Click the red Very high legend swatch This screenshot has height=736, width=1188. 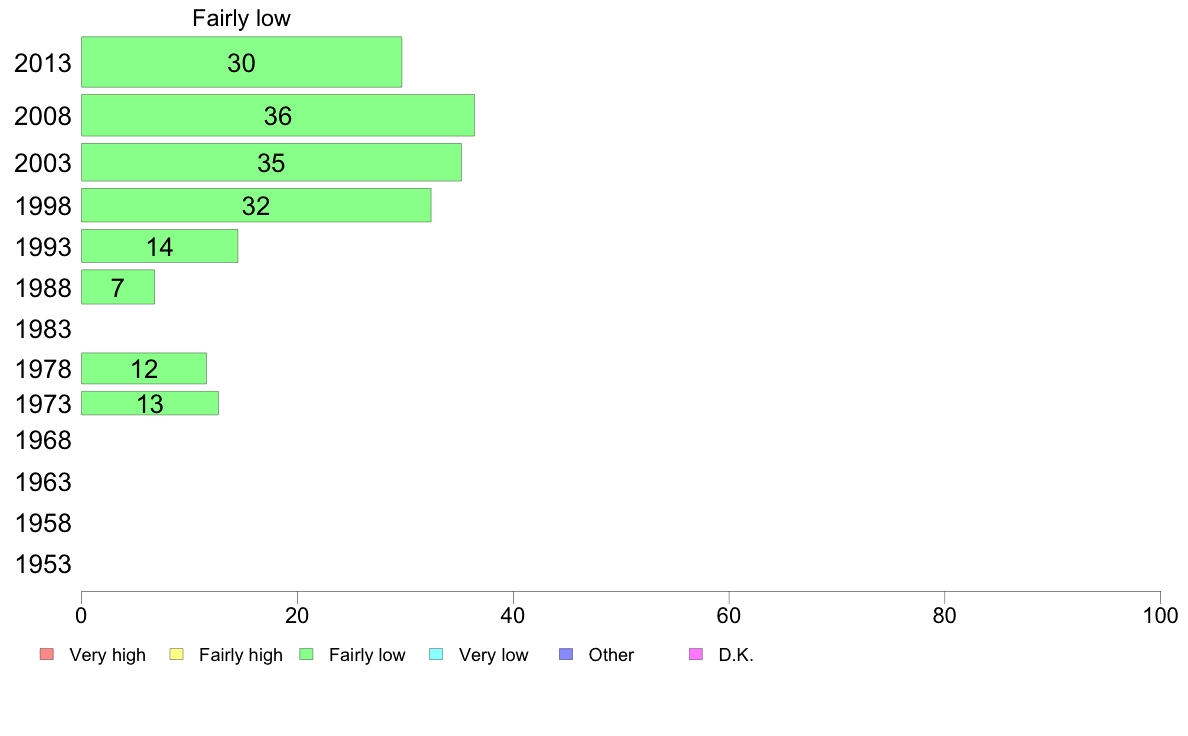pyautogui.click(x=47, y=654)
